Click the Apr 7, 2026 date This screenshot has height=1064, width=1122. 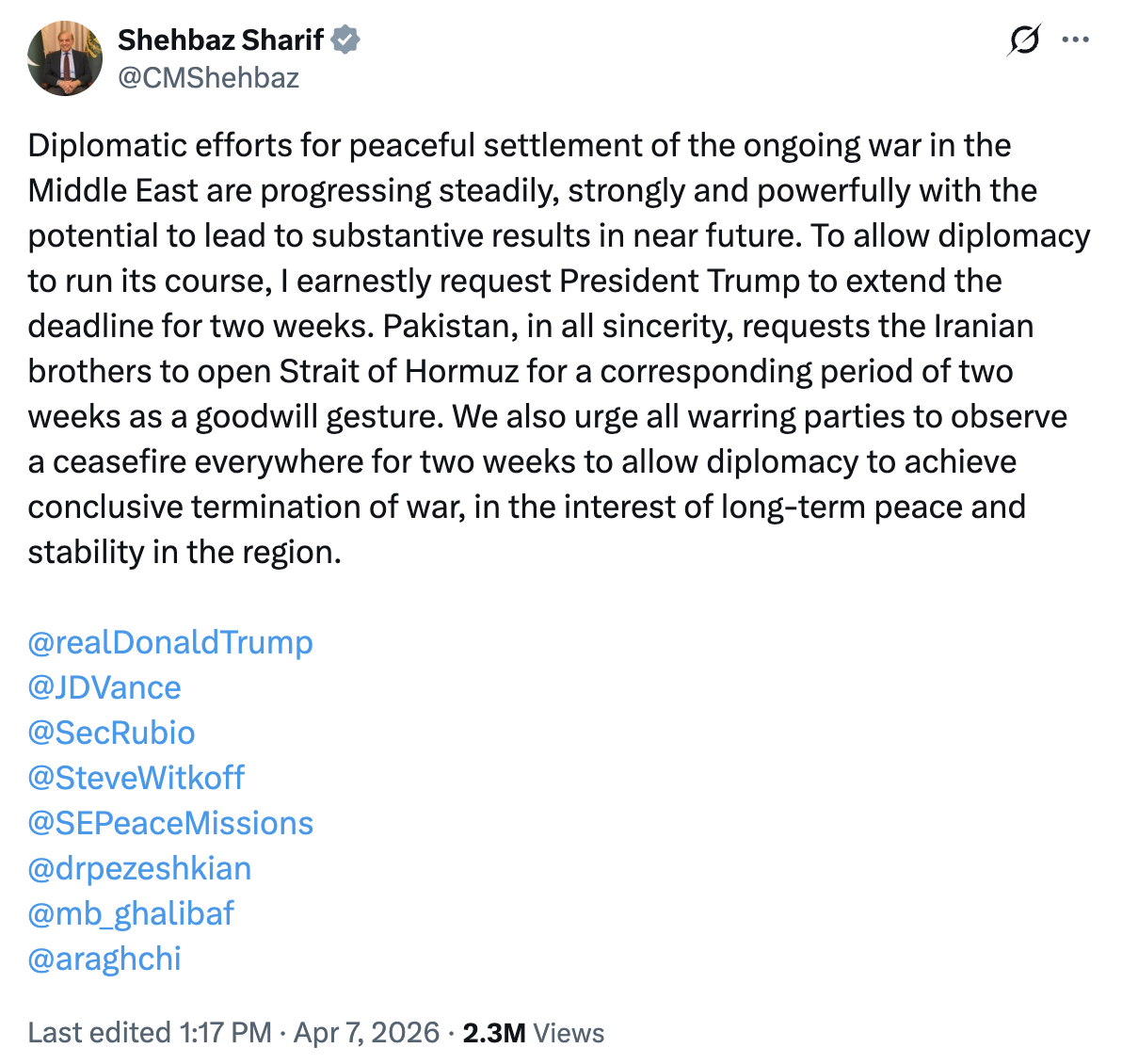pos(366,1033)
